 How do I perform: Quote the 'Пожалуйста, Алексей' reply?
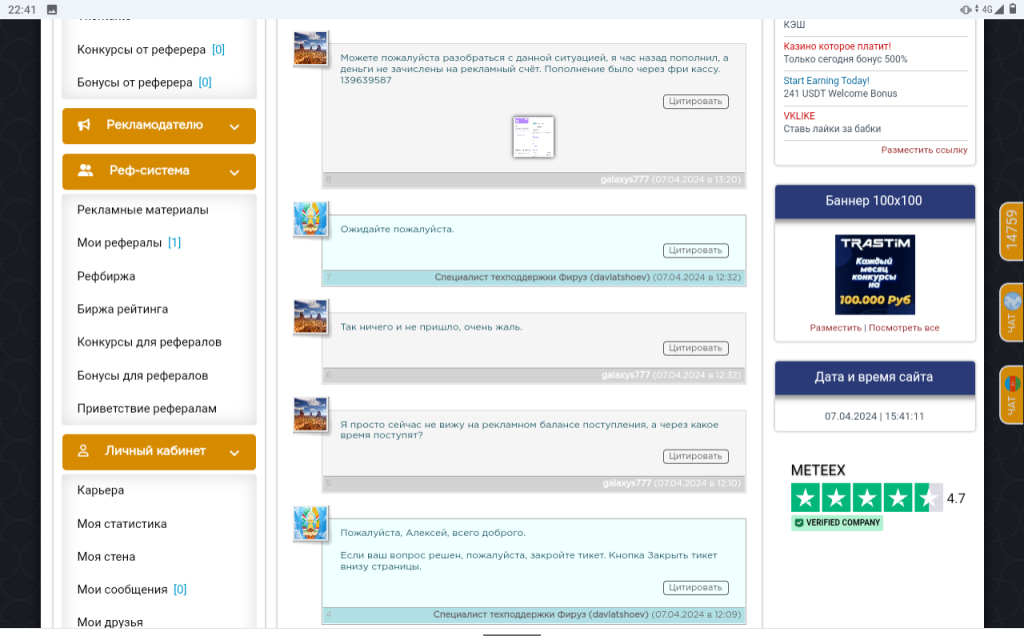click(x=696, y=587)
